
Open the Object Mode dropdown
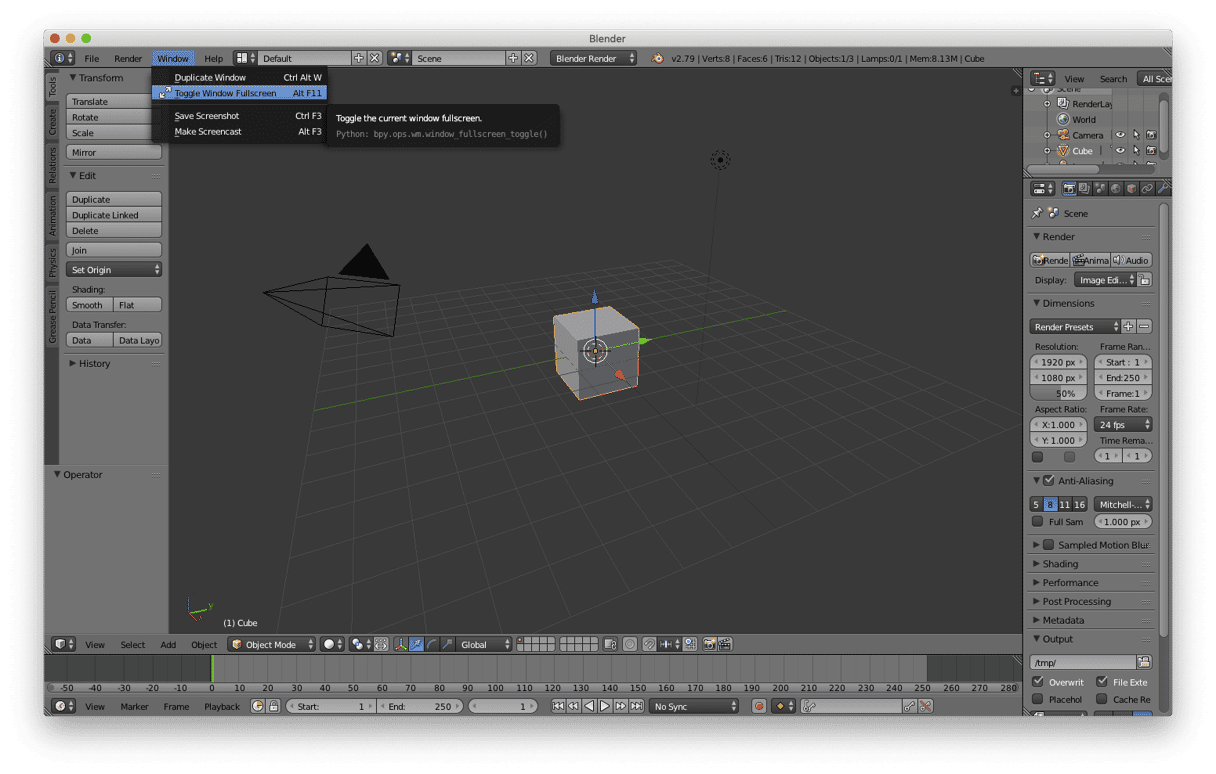tap(271, 645)
